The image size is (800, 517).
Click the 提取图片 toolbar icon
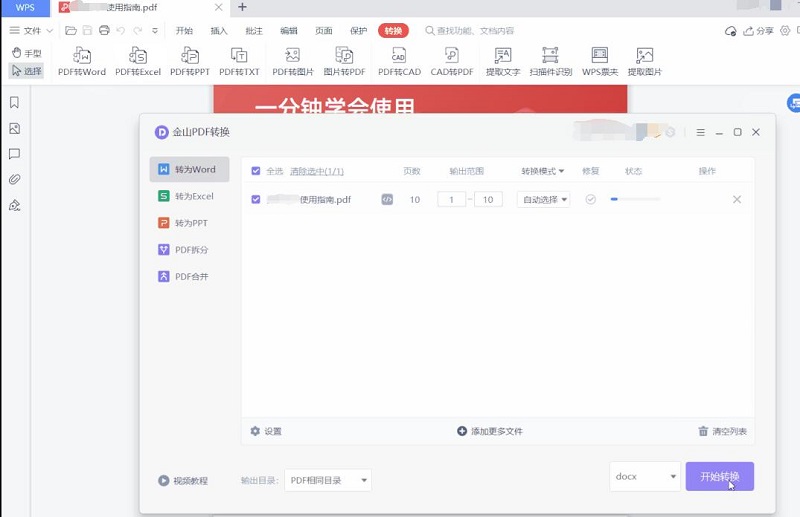(x=644, y=61)
